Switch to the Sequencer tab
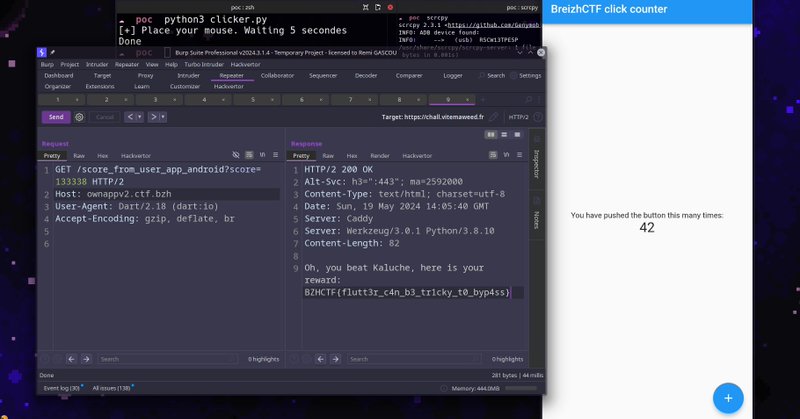Screen dimensions: 800x419 pyautogui.click(x=323, y=76)
